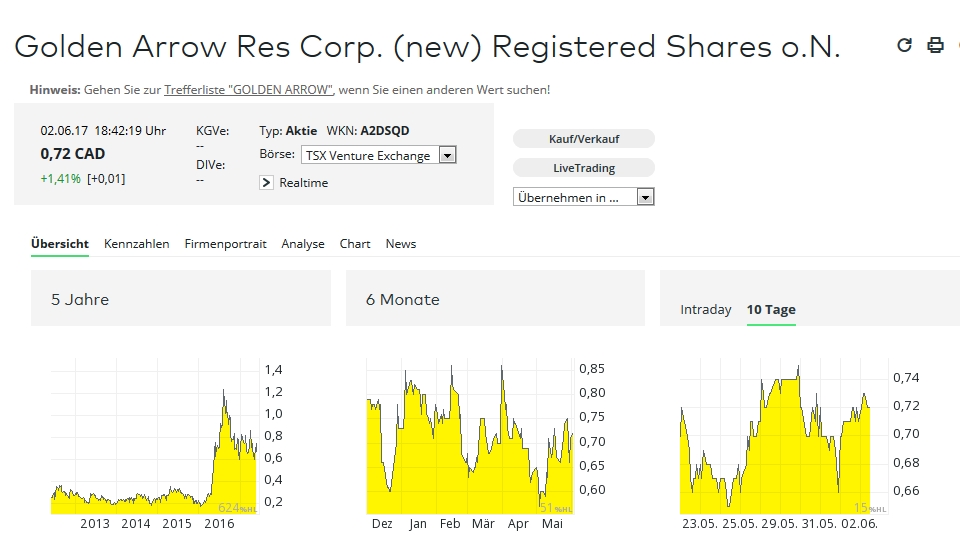Switch chart to Intraday view
The height and width of the screenshot is (542, 960).
706,310
